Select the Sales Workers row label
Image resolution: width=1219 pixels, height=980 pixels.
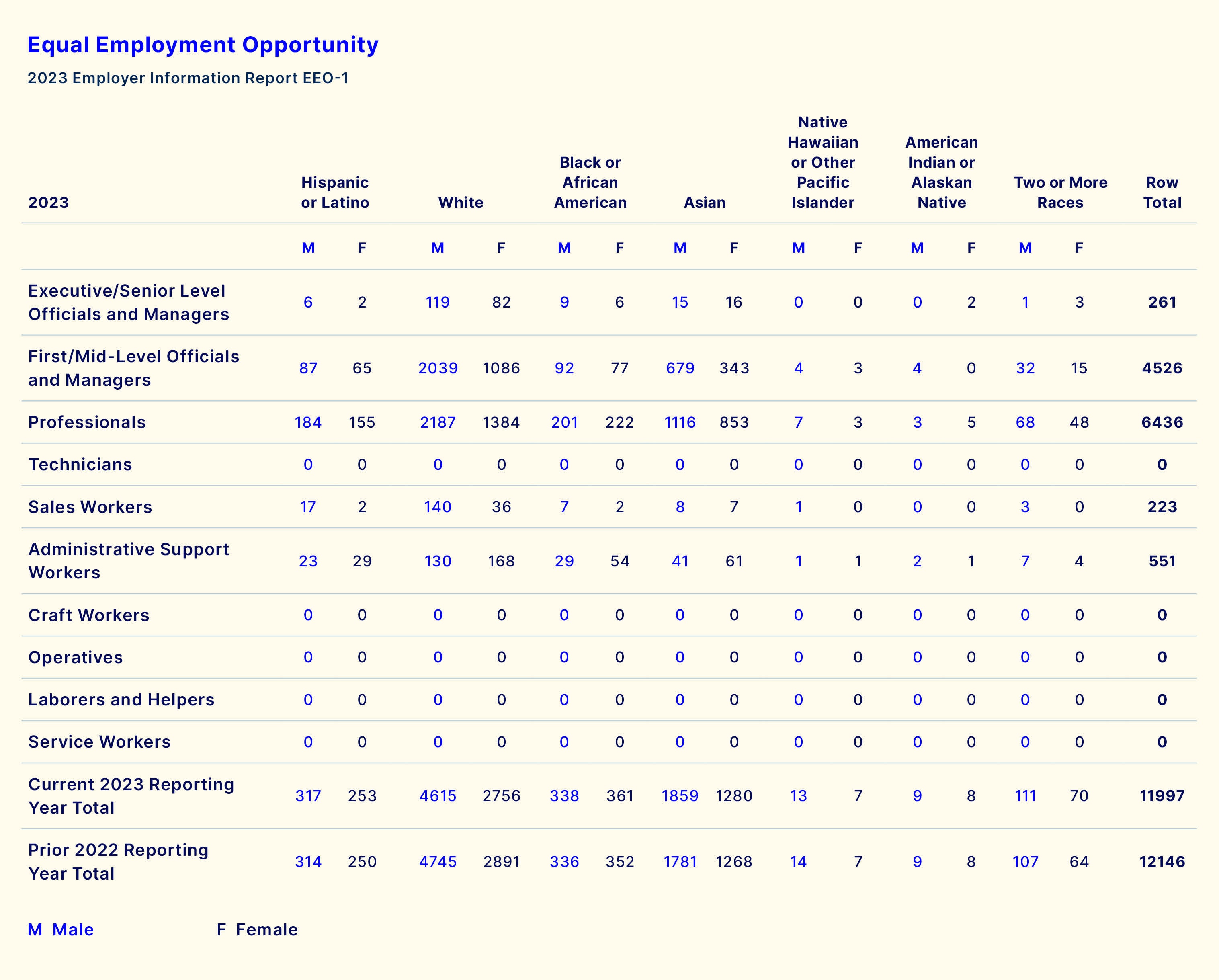[90, 507]
